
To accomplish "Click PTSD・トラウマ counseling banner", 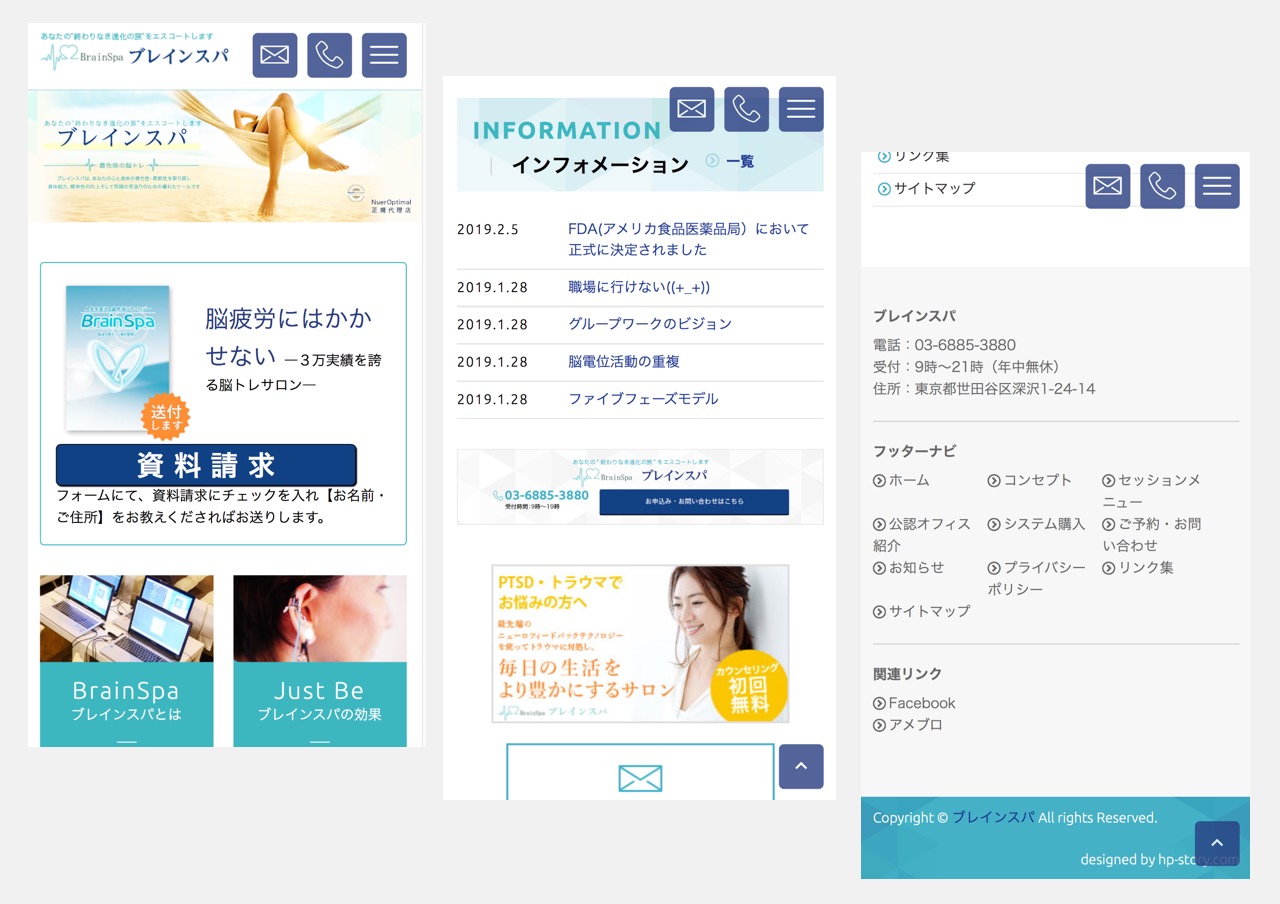I will tap(640, 644).
